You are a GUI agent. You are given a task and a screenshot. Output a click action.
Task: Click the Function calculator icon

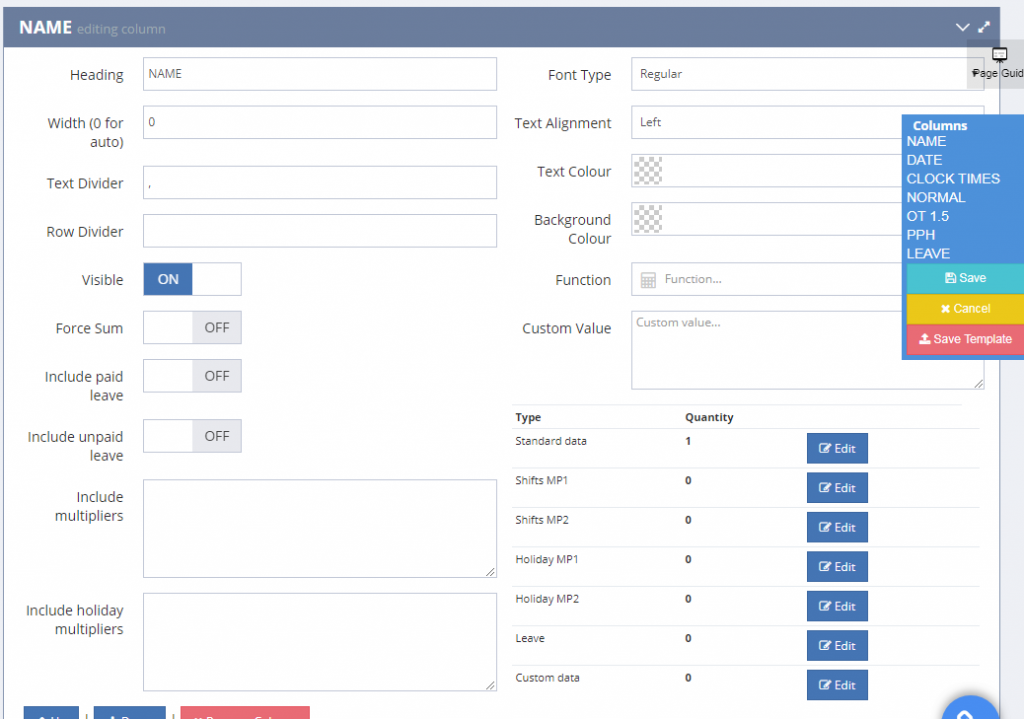tap(648, 280)
